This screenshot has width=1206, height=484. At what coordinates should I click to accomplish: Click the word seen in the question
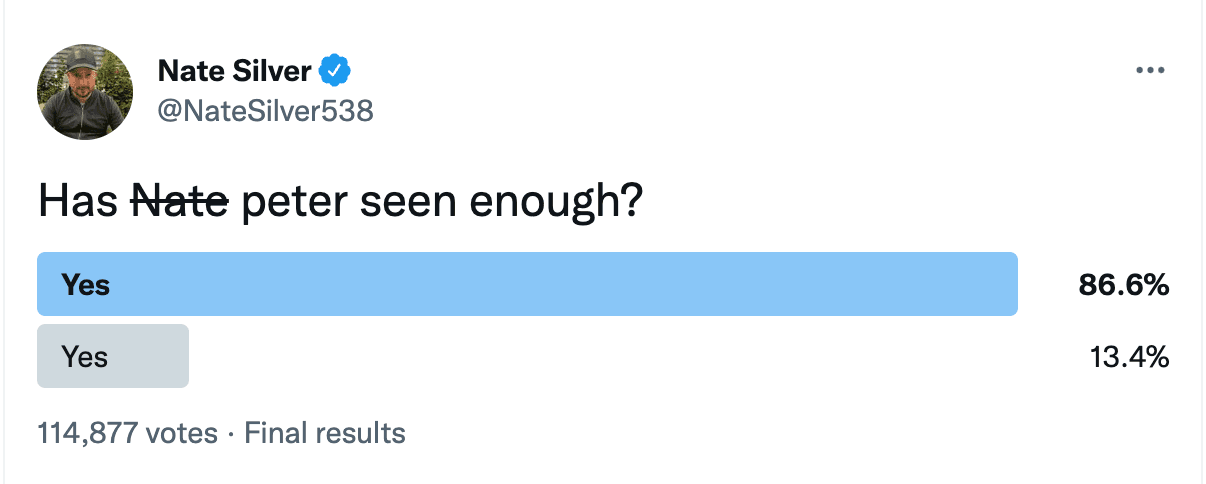[x=403, y=205]
